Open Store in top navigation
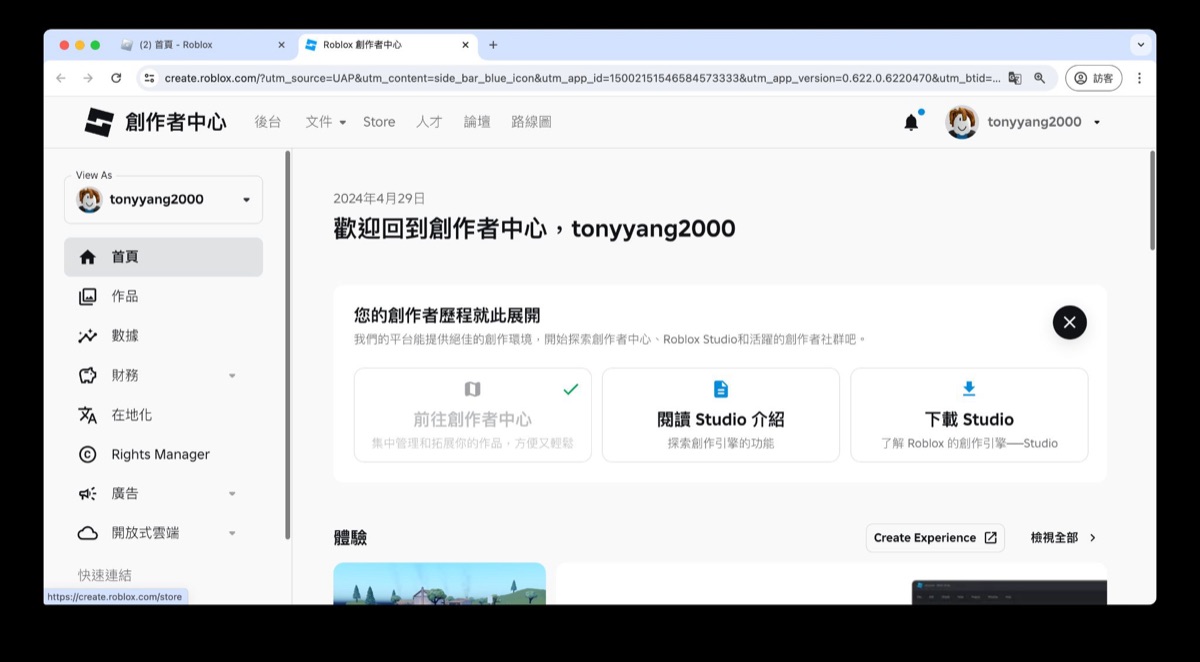This screenshot has width=1200, height=662. click(379, 122)
